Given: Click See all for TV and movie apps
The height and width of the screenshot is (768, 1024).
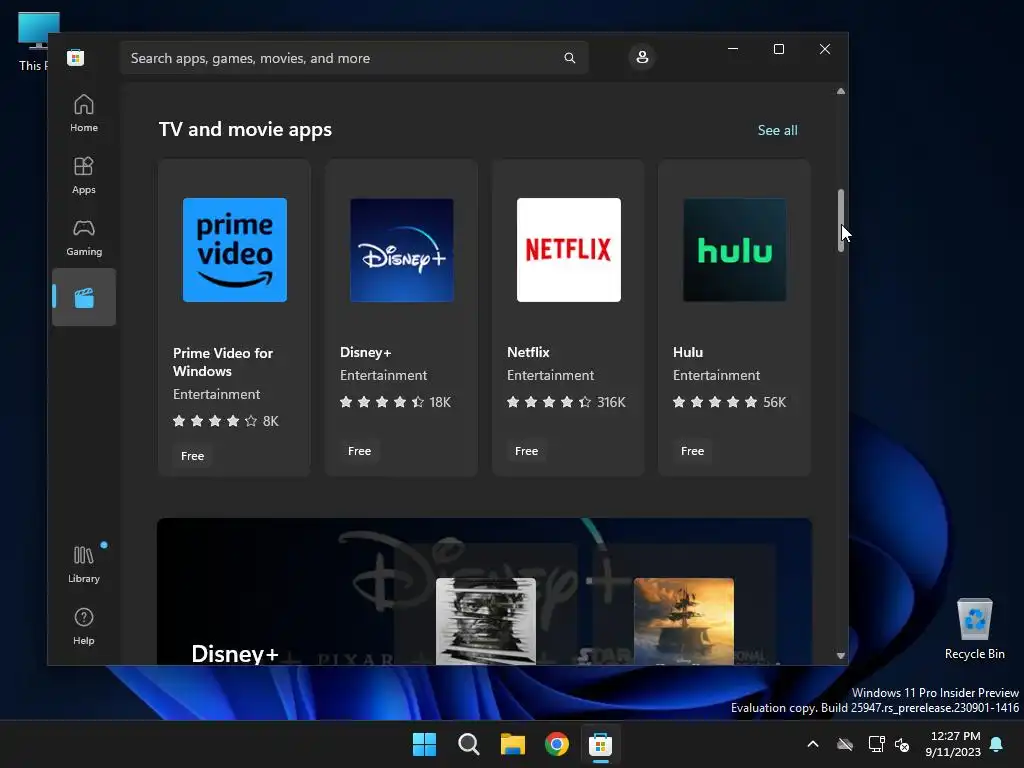Looking at the screenshot, I should click(x=777, y=130).
